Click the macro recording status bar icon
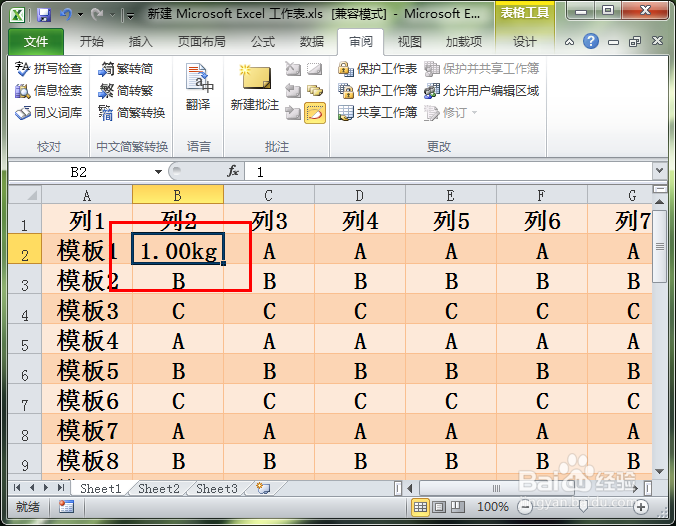Screen dimensions: 676x526 [66, 507]
